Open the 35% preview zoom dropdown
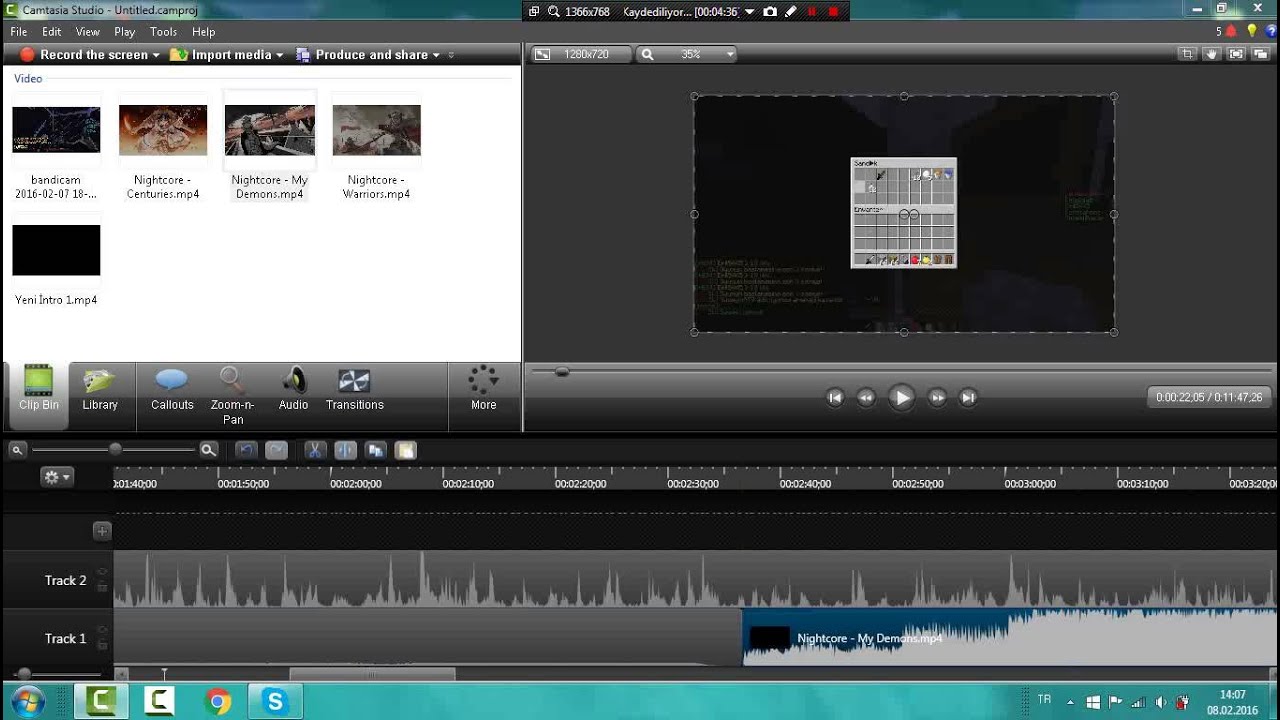 [x=688, y=54]
